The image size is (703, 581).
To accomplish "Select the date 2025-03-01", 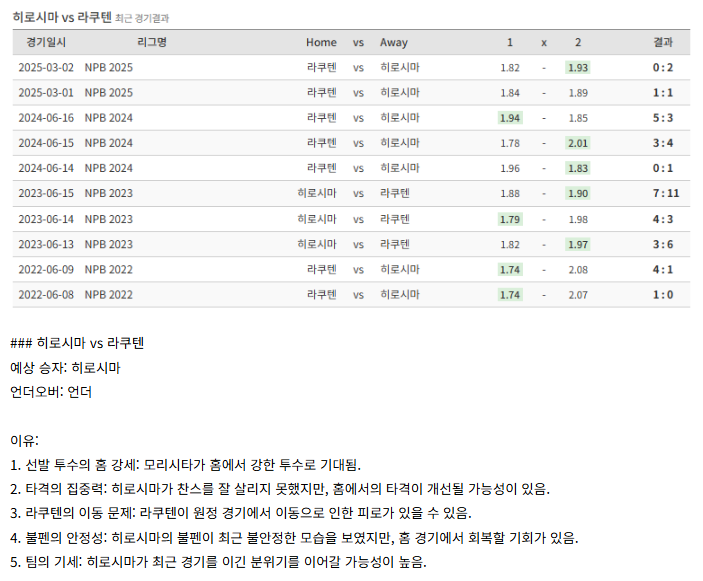I will [46, 92].
